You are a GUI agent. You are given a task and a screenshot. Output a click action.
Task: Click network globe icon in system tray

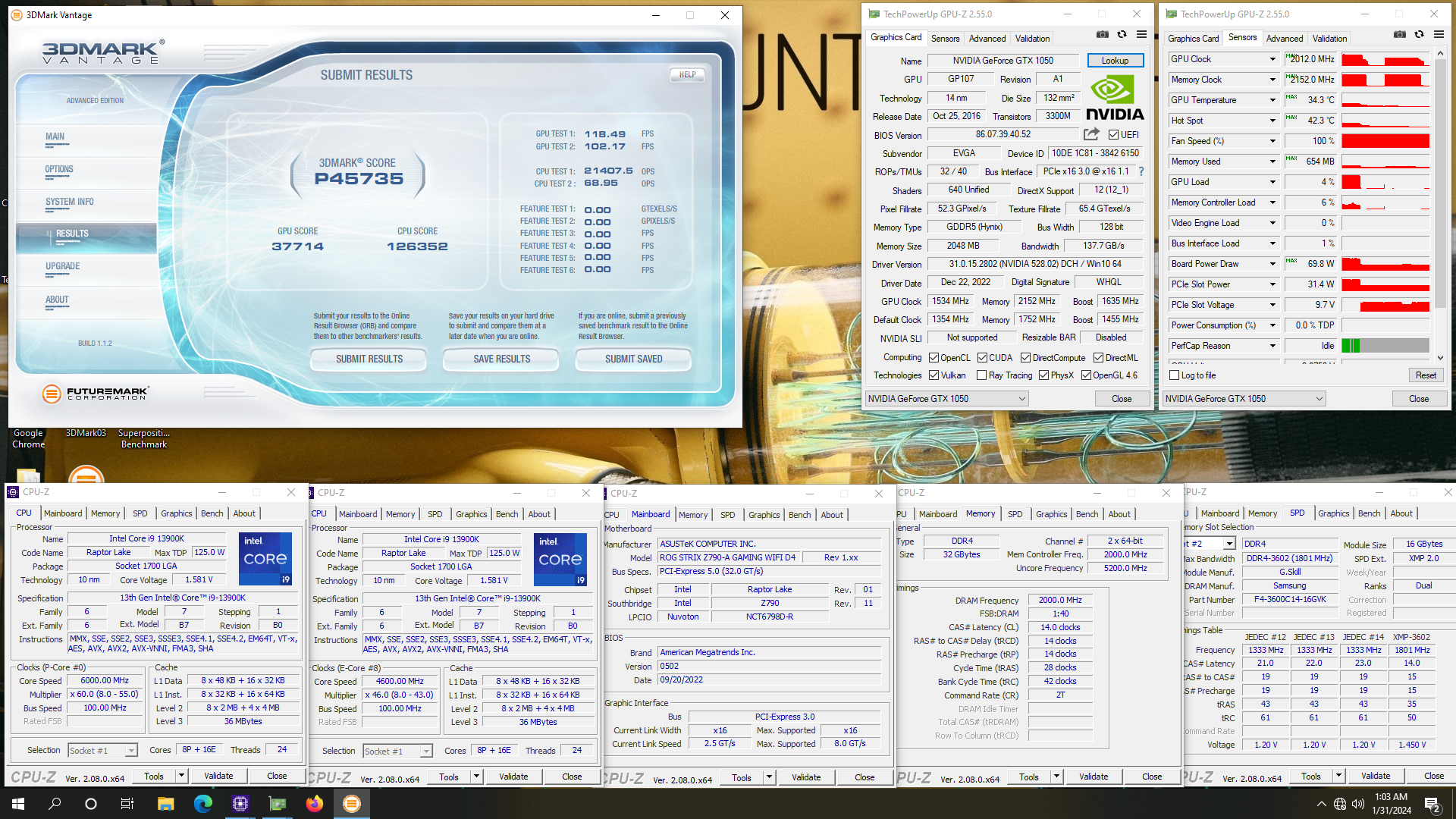pyautogui.click(x=1340, y=804)
